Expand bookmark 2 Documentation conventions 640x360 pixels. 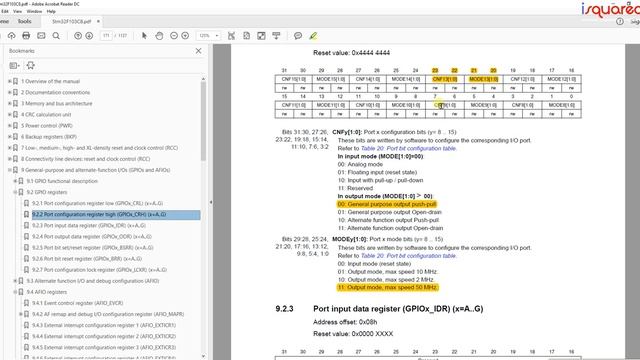(x=9, y=92)
